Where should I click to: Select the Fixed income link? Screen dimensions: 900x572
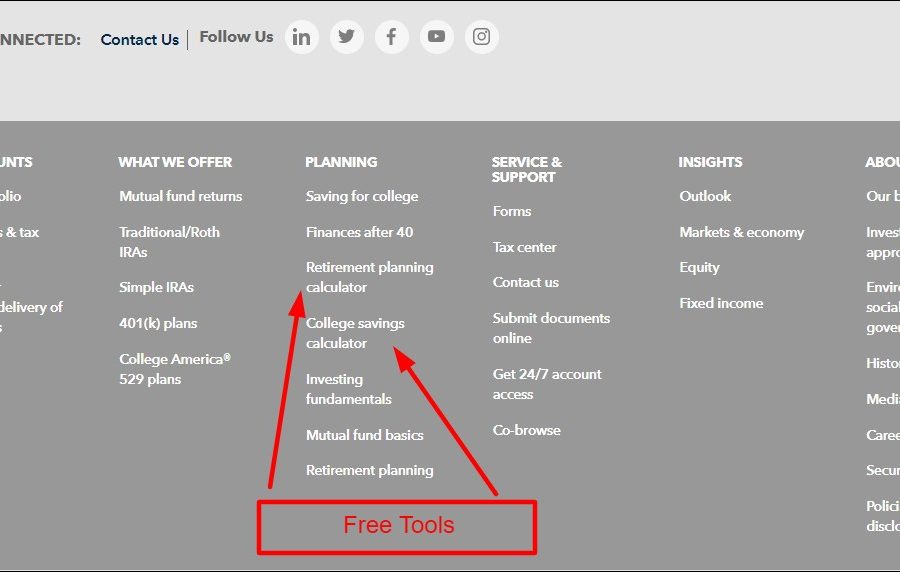720,303
